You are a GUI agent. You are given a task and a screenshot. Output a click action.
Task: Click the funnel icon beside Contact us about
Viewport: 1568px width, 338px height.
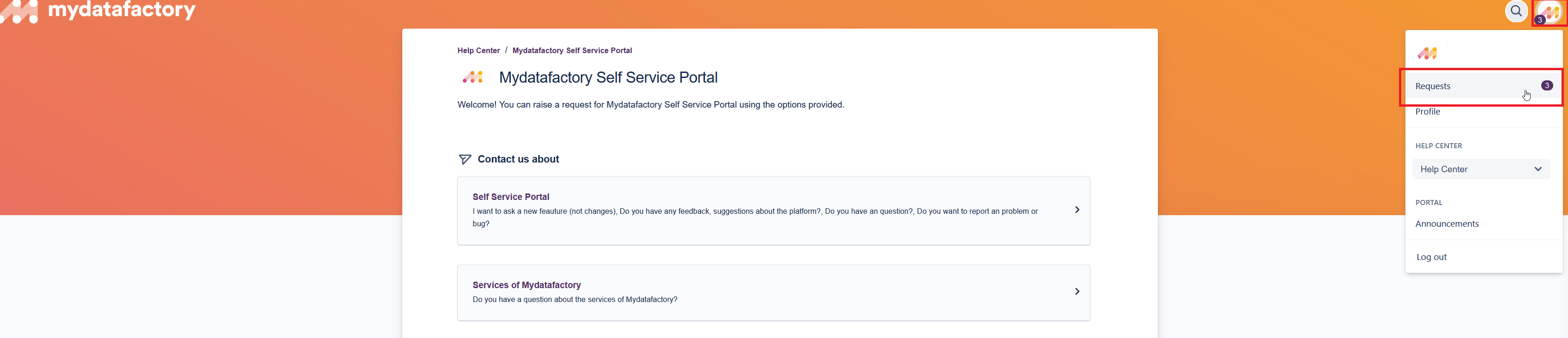465,160
